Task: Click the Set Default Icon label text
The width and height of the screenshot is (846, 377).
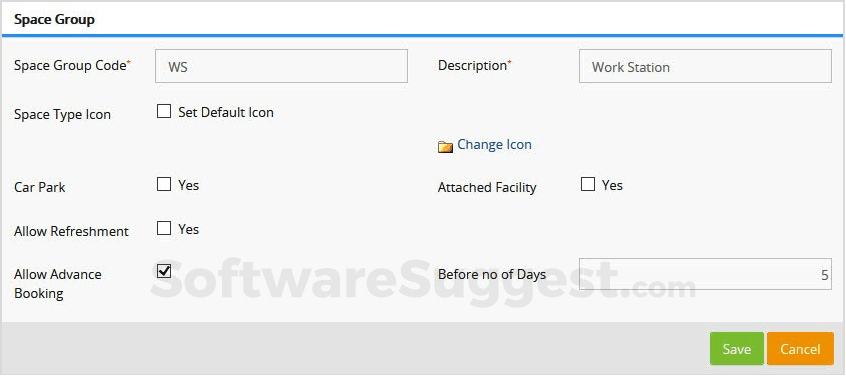Action: (x=226, y=112)
